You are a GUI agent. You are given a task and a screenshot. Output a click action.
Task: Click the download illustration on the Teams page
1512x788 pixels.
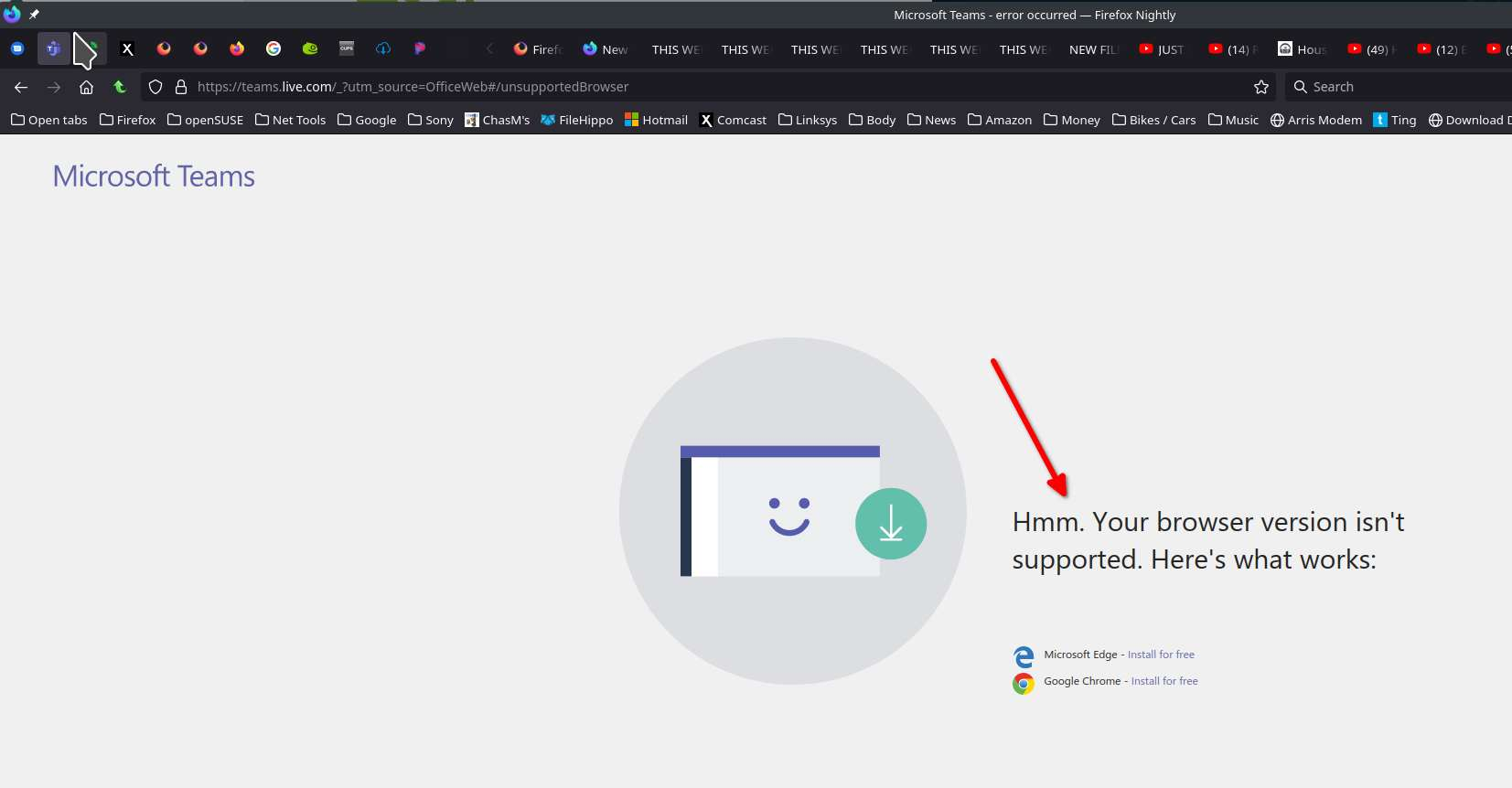coord(793,511)
